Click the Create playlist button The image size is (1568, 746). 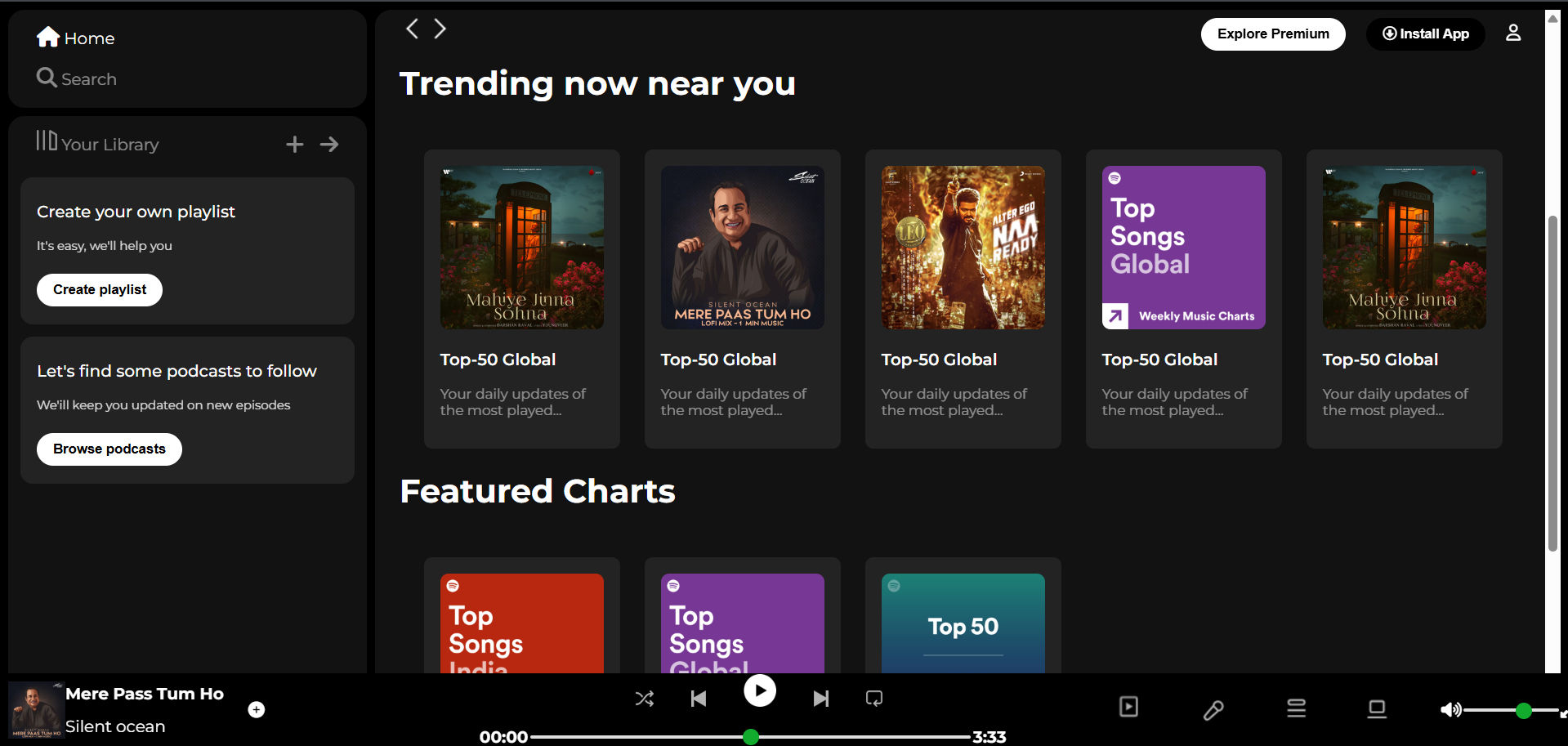click(99, 289)
